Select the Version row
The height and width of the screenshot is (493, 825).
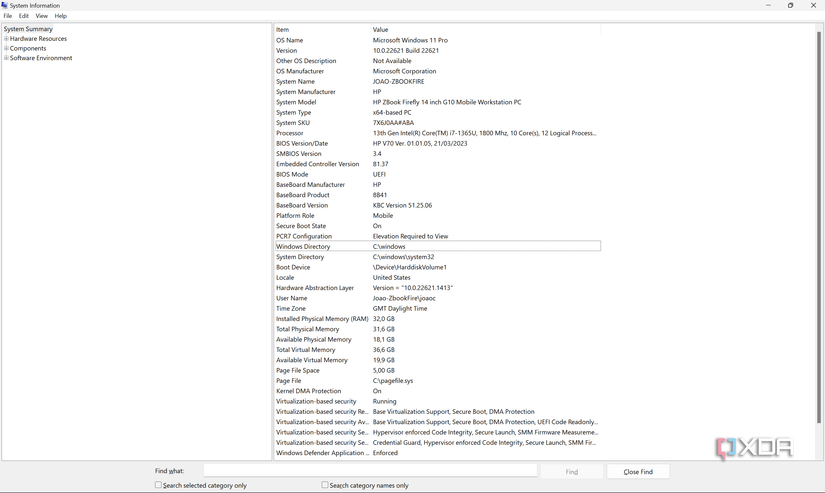tap(437, 51)
